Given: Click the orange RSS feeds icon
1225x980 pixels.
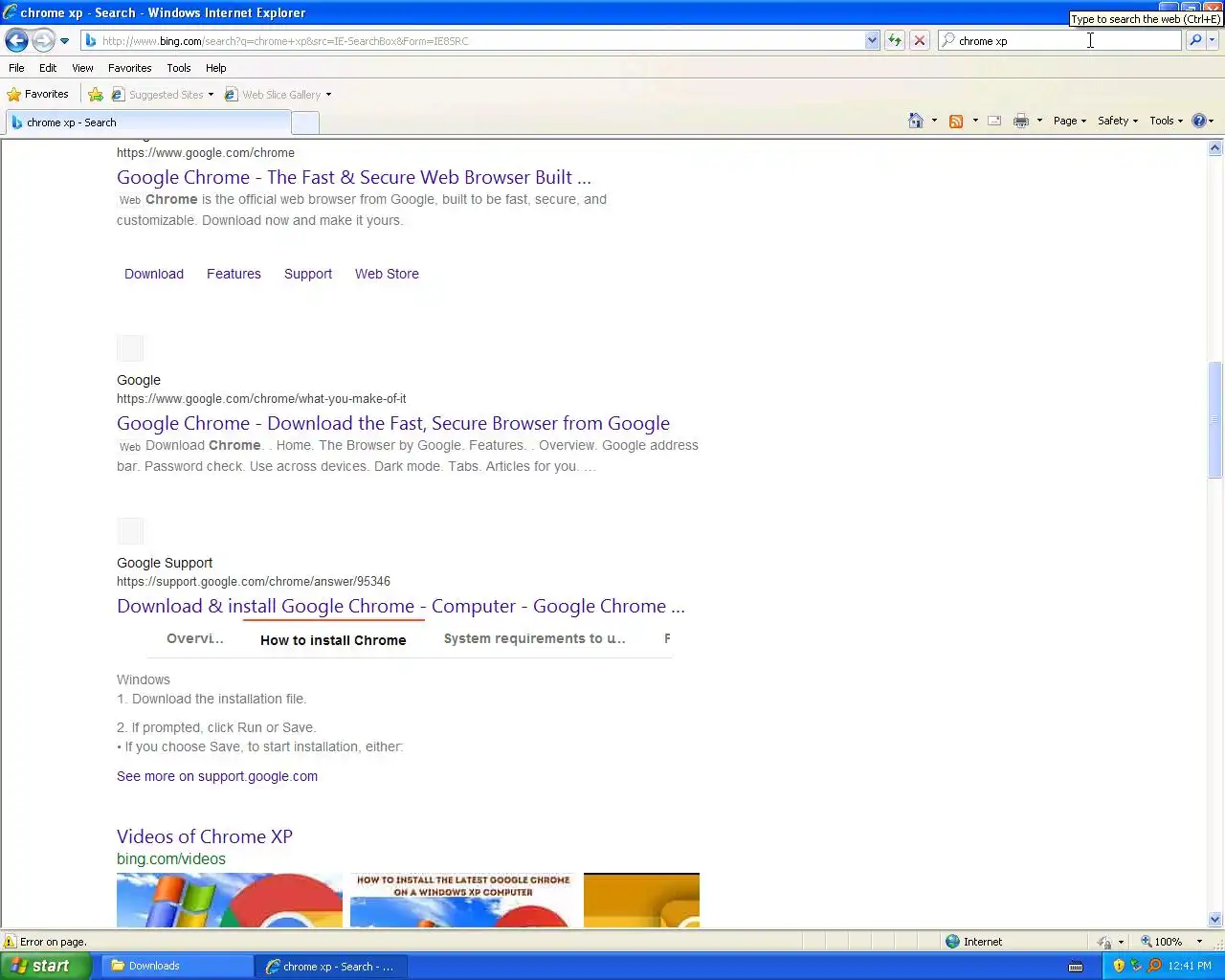Looking at the screenshot, I should pyautogui.click(x=955, y=121).
